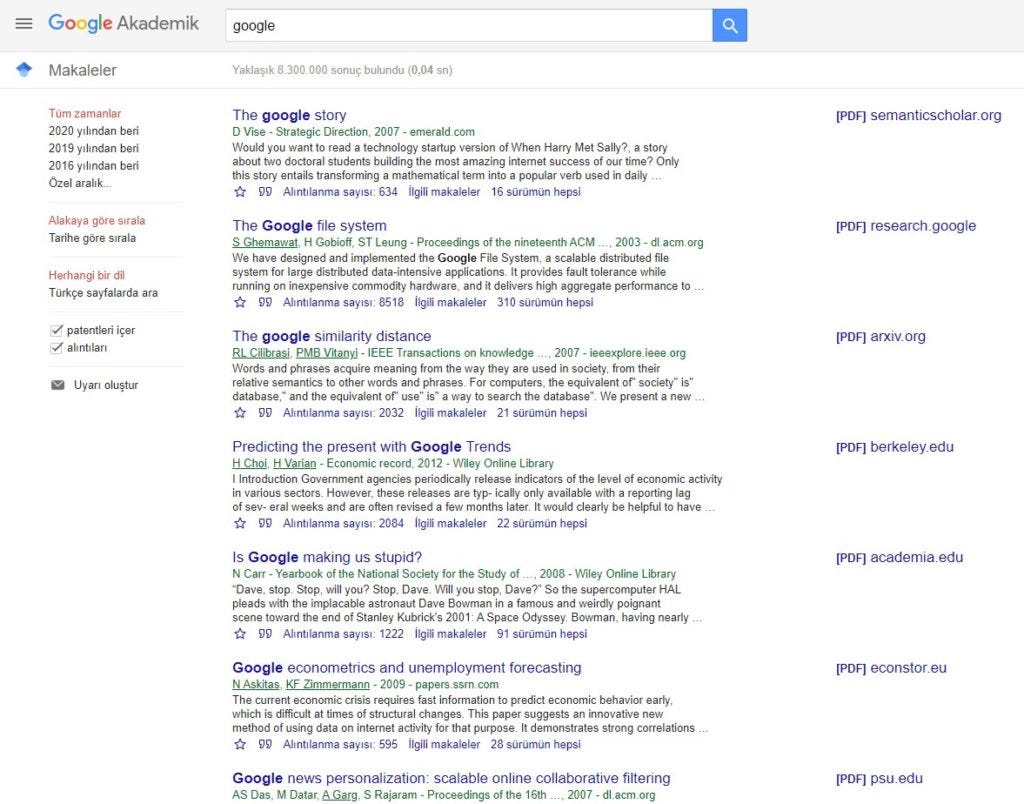Open '21 sürümün hepsi' versions link
The height and width of the screenshot is (804, 1024).
pos(542,413)
